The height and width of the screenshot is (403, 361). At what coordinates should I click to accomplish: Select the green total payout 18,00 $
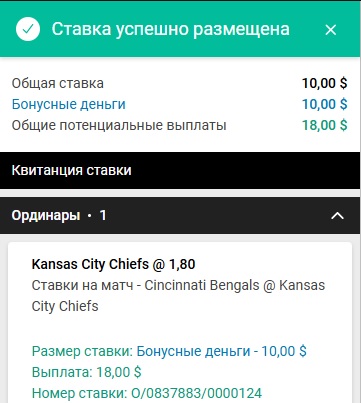click(x=325, y=125)
